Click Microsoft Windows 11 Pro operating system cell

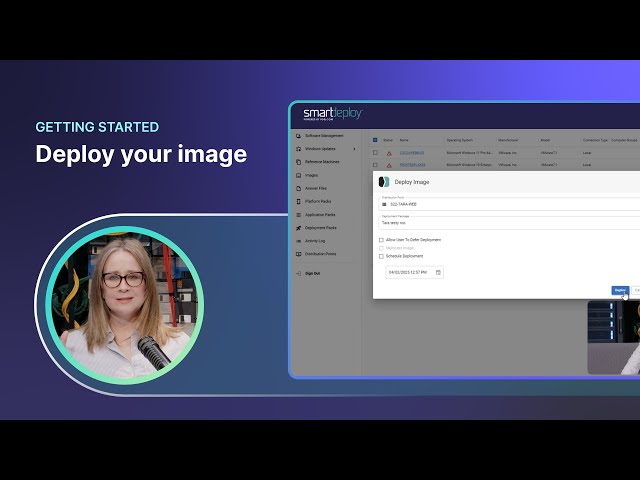click(x=469, y=153)
